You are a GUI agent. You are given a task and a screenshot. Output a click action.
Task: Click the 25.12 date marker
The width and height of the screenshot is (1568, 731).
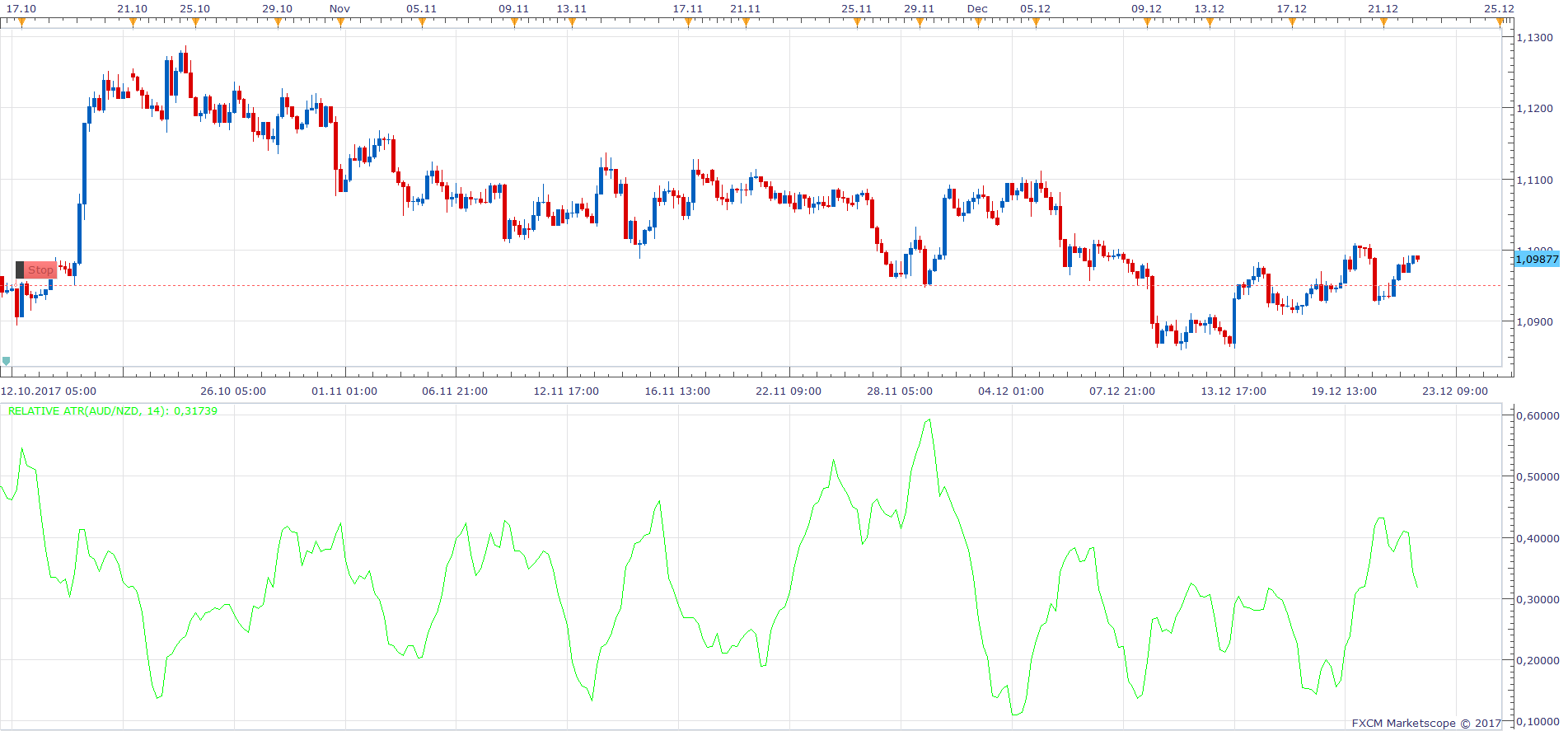[x=1500, y=22]
